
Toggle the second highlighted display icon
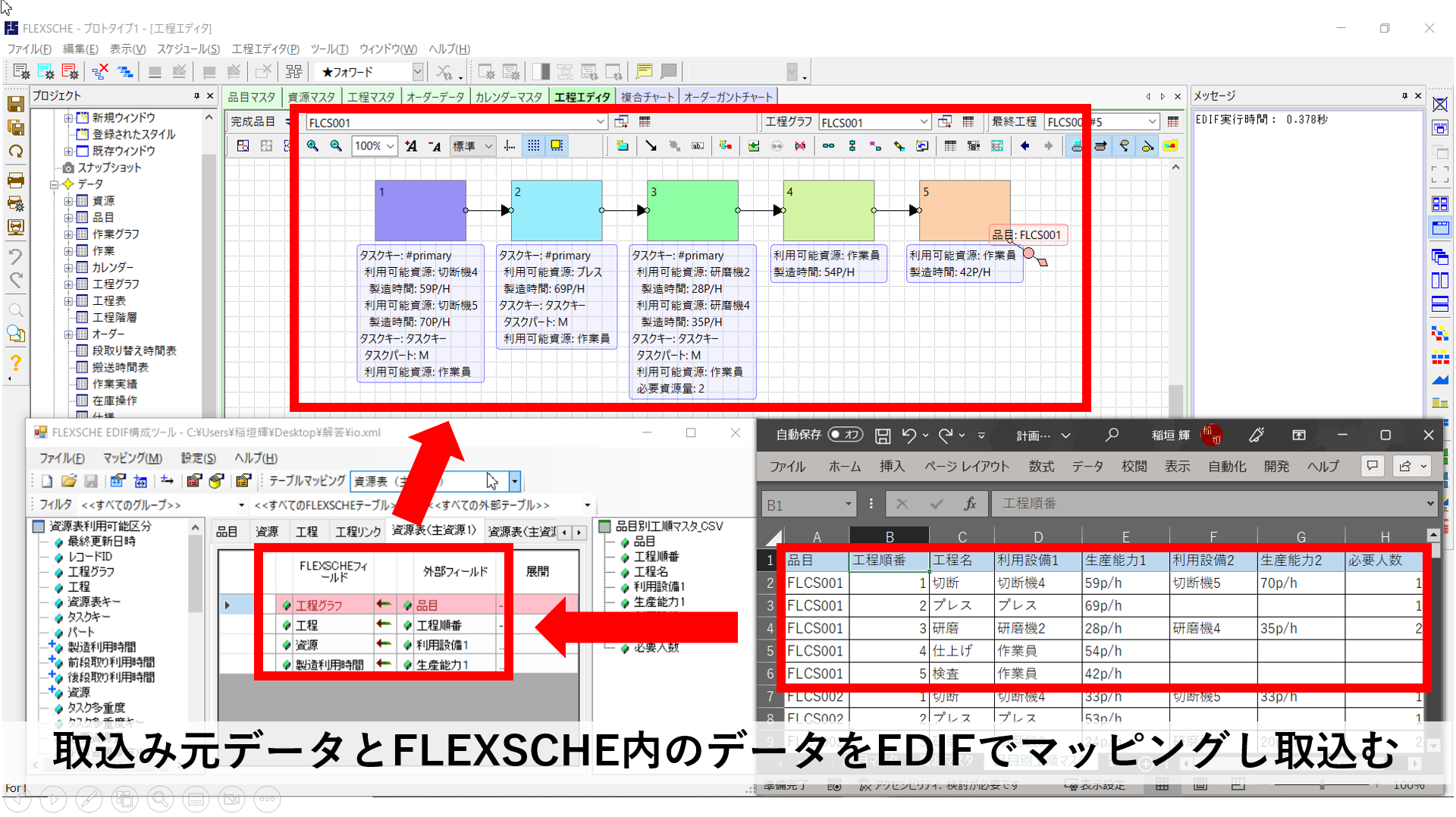click(1100, 146)
